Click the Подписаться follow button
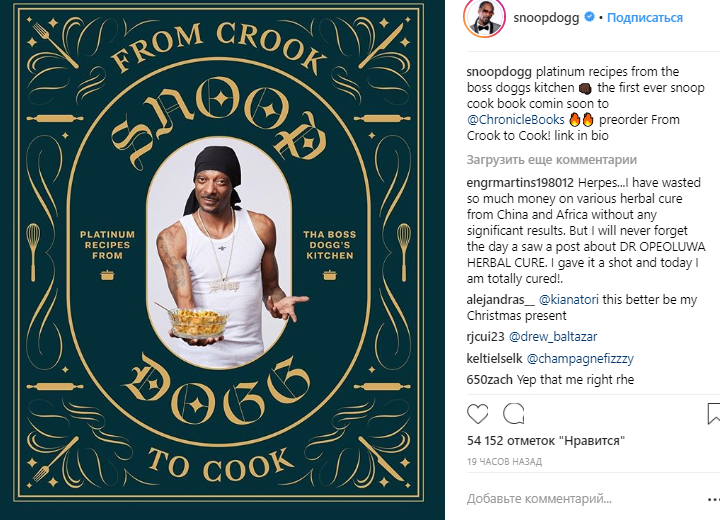720x520 pixels. pos(645,17)
